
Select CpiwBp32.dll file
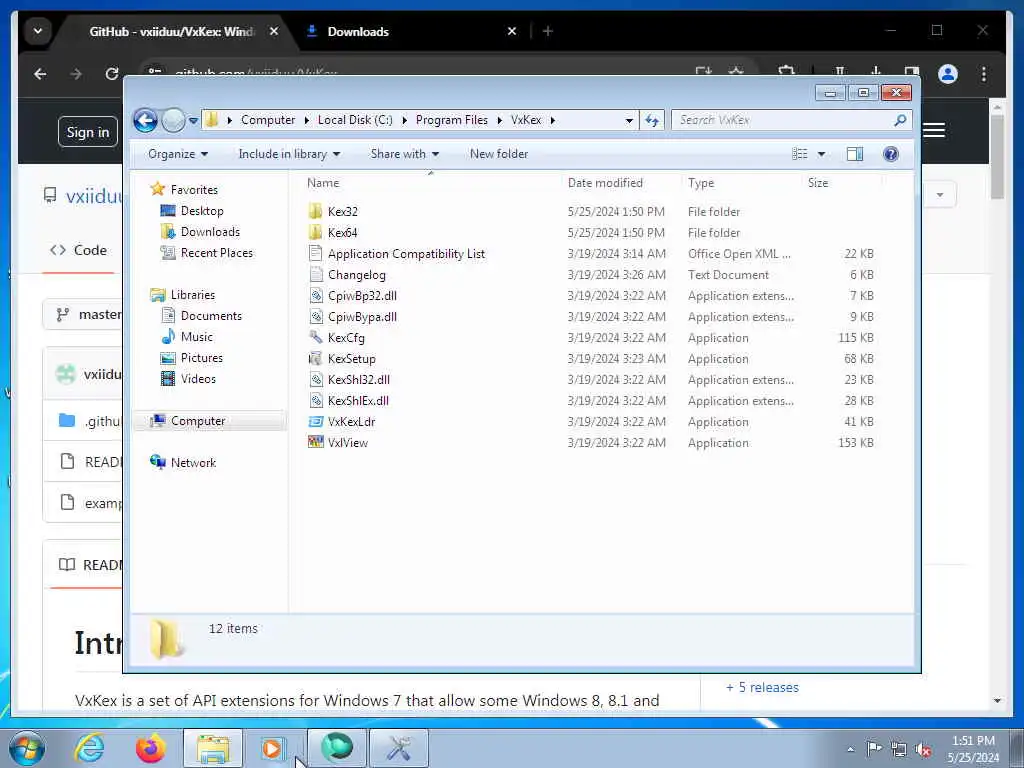coord(362,296)
